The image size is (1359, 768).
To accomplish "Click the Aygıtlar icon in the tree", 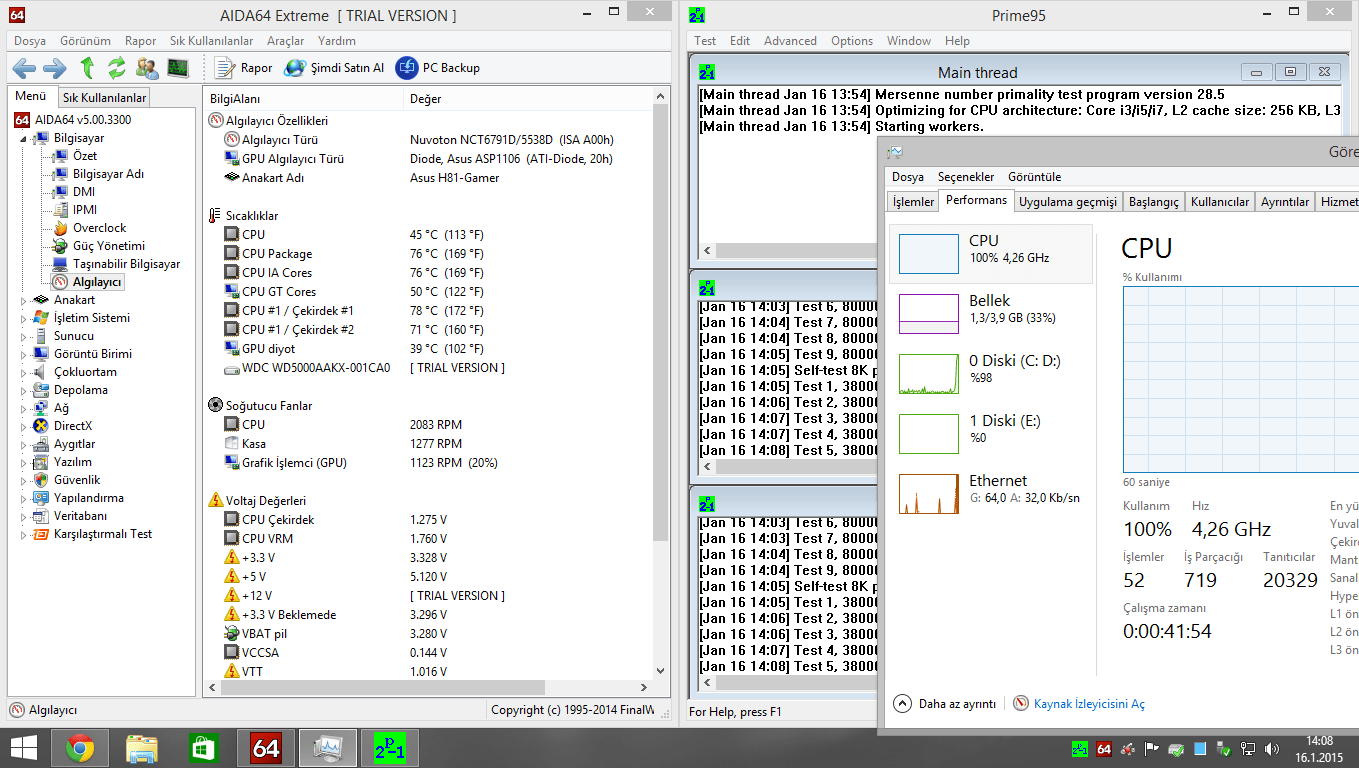I will click(41, 444).
